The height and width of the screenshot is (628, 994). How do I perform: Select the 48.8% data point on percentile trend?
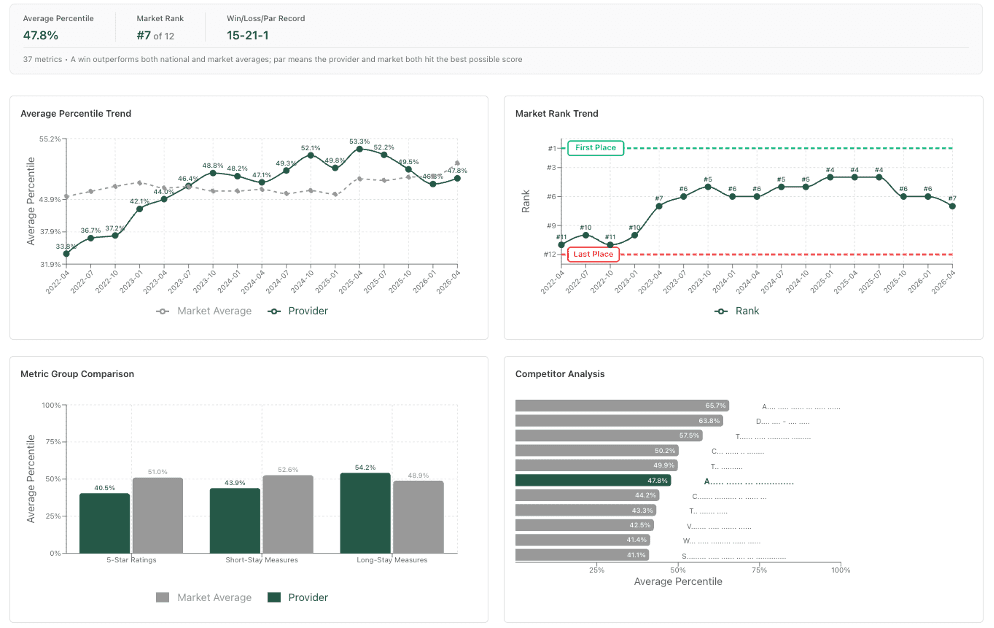[213, 173]
